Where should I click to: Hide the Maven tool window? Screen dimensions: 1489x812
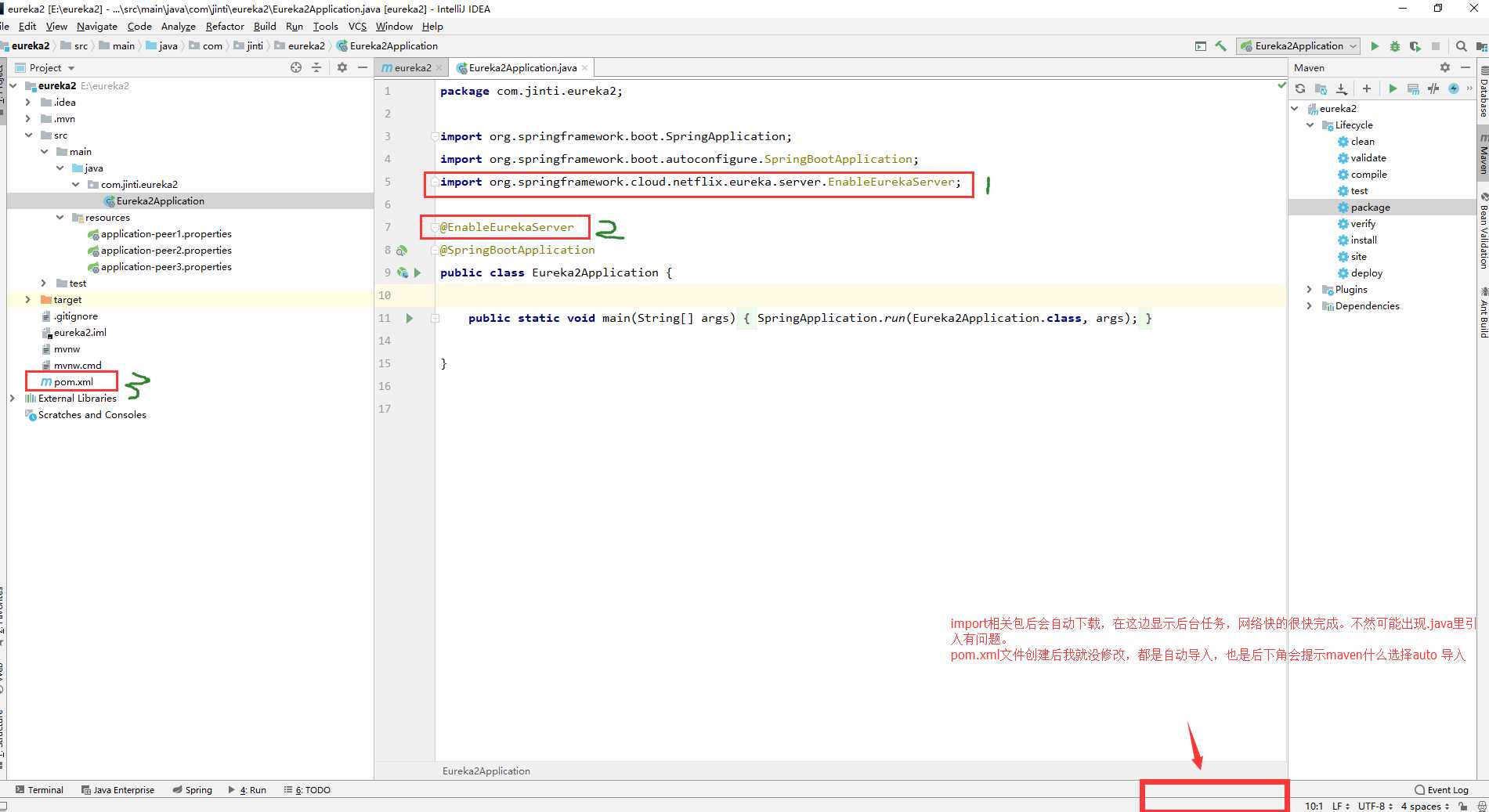(1465, 67)
